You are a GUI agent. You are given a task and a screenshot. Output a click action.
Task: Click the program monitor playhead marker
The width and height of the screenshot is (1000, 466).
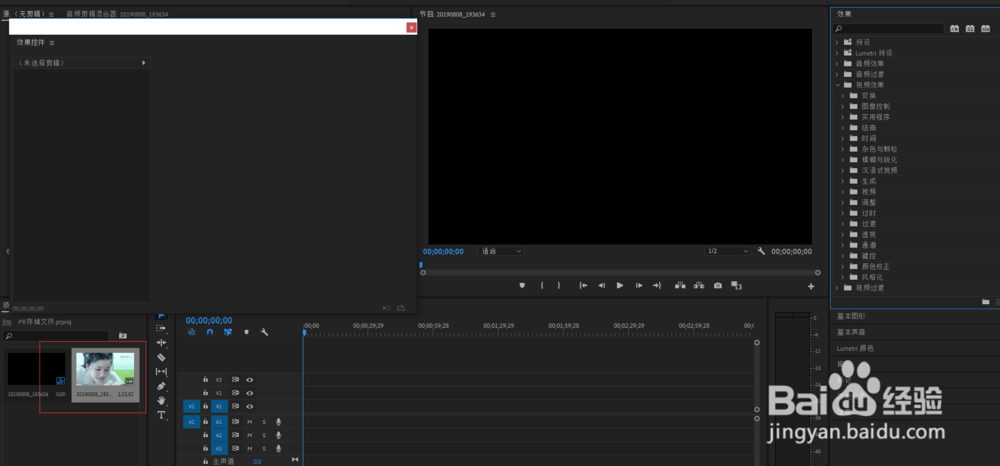click(x=421, y=265)
